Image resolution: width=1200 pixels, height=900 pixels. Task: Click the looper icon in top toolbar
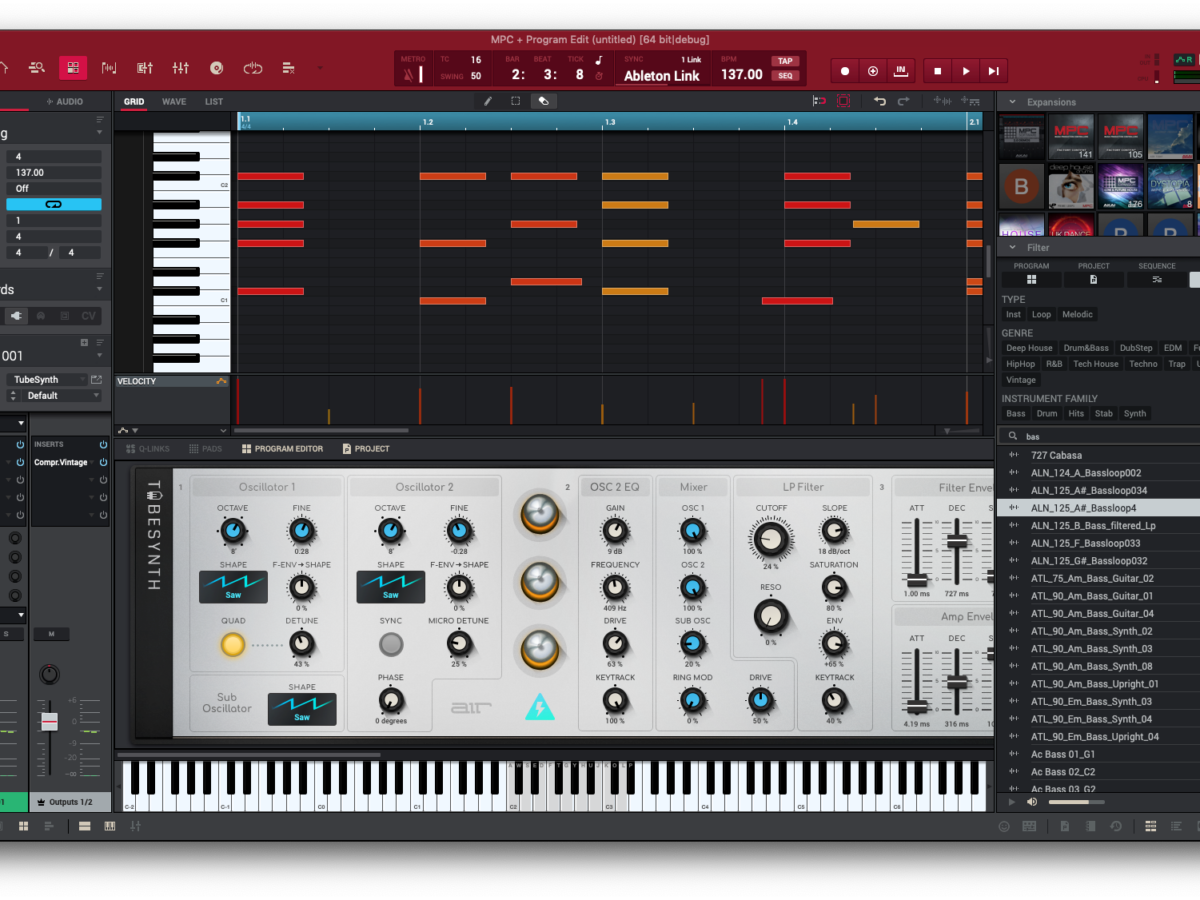pyautogui.click(x=252, y=68)
